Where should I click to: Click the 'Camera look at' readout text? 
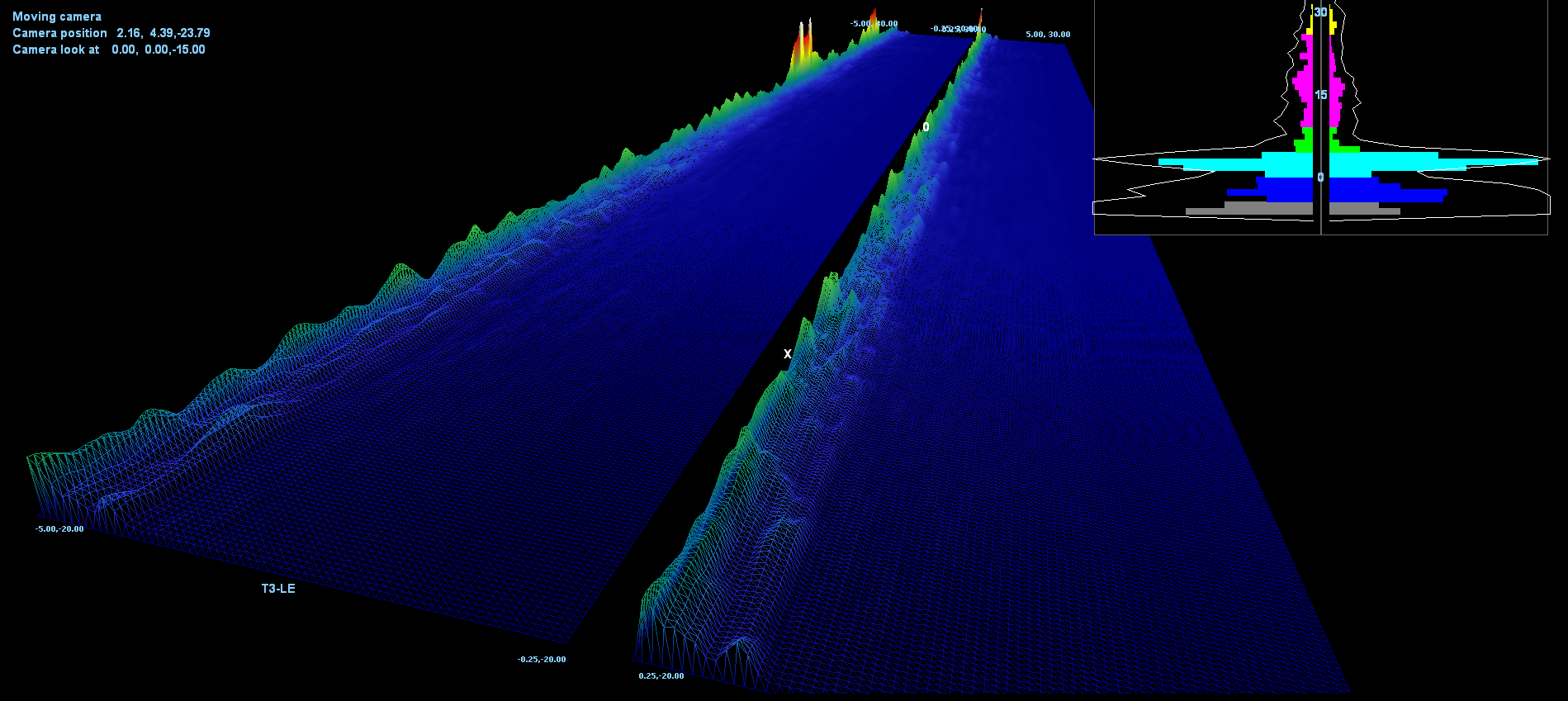point(108,50)
